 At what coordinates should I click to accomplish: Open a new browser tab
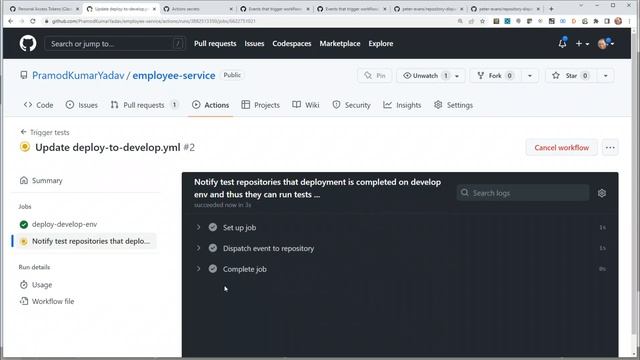(x=551, y=9)
